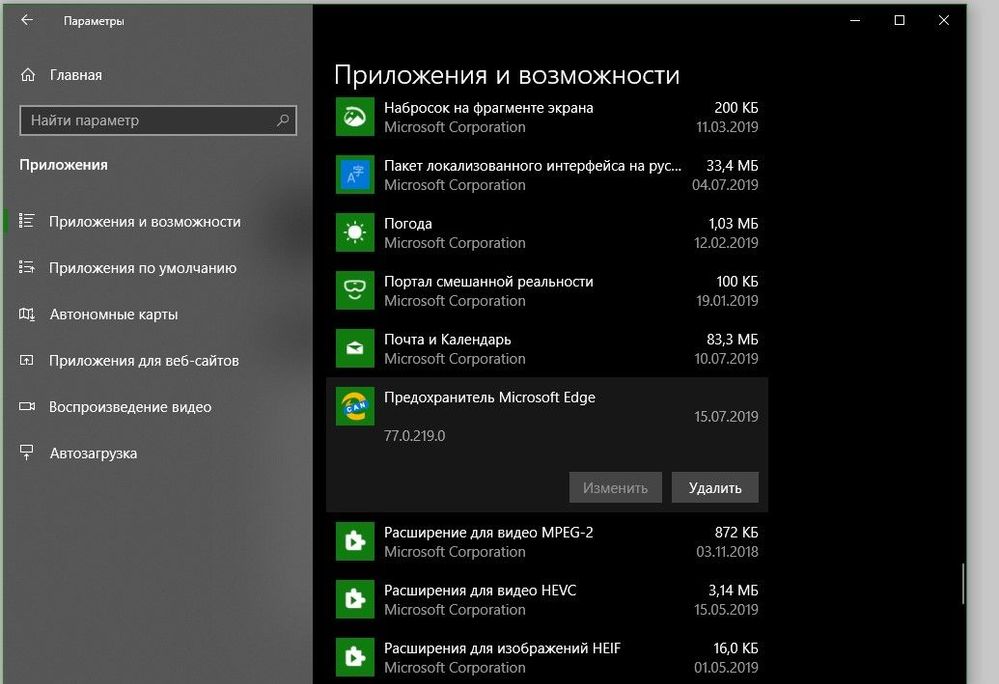Select Расширения для изображений HEIF entry
The image size is (999, 684).
(547, 658)
